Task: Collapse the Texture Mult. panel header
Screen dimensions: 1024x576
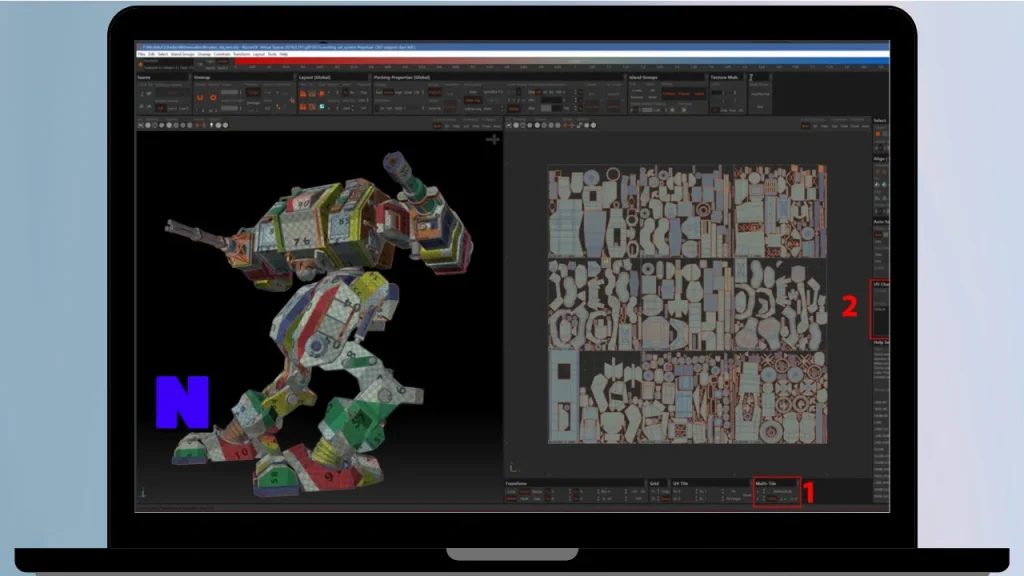Action: pyautogui.click(x=726, y=78)
